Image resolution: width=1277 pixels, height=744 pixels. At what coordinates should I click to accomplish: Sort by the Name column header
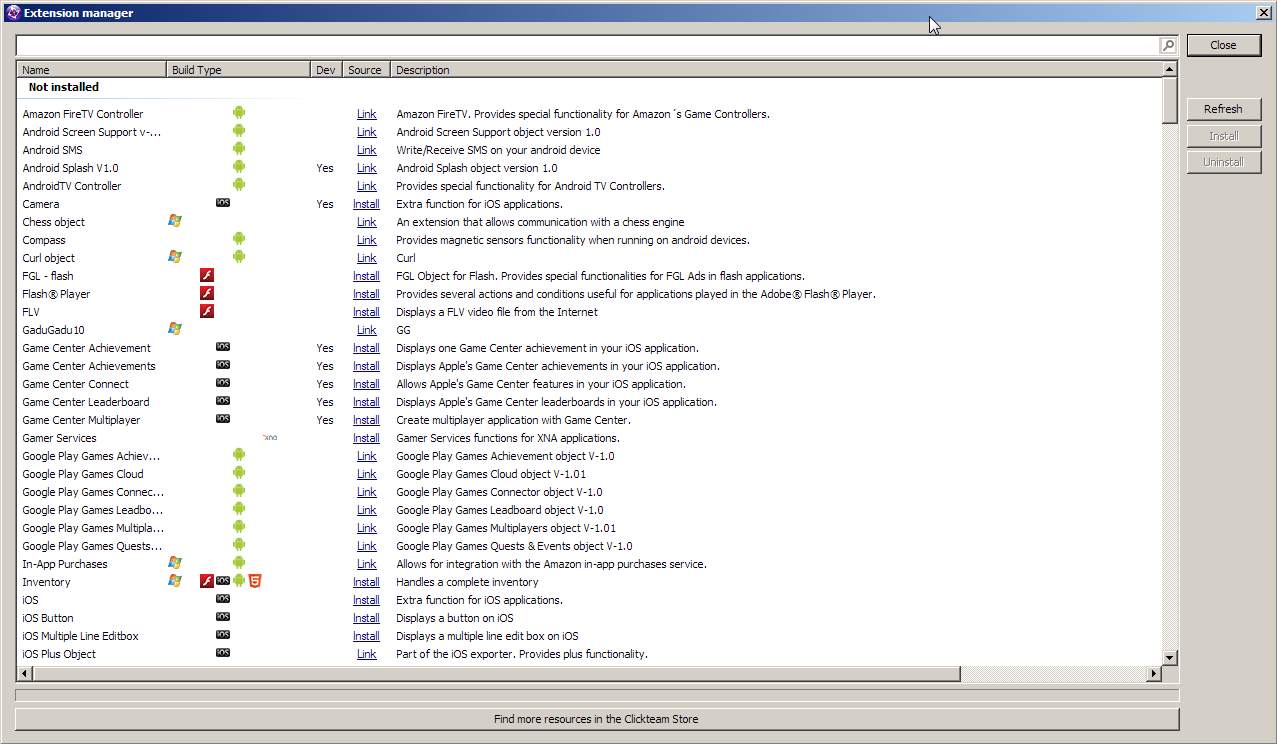91,70
